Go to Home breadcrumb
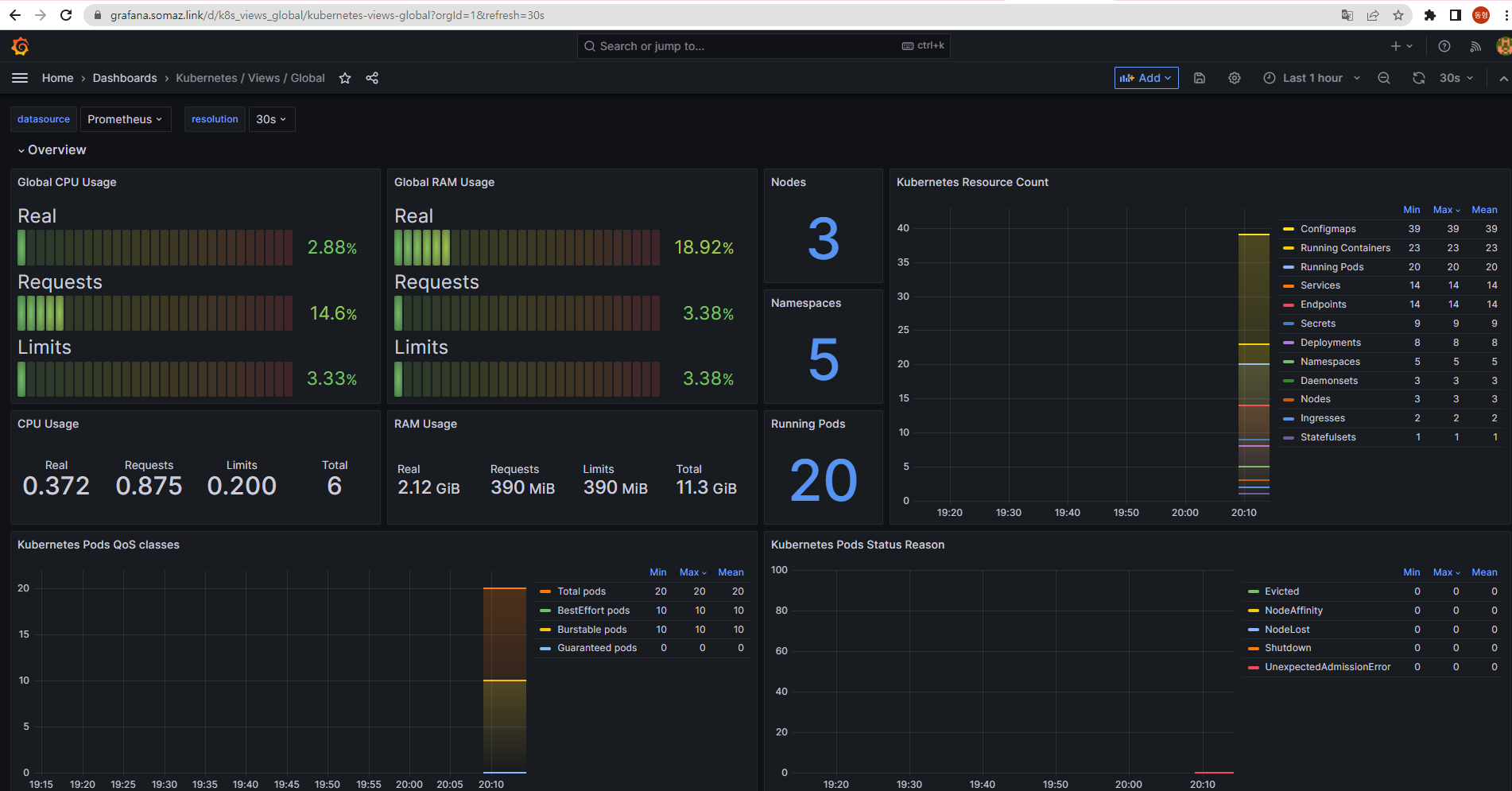This screenshot has width=1512, height=791. (x=57, y=78)
